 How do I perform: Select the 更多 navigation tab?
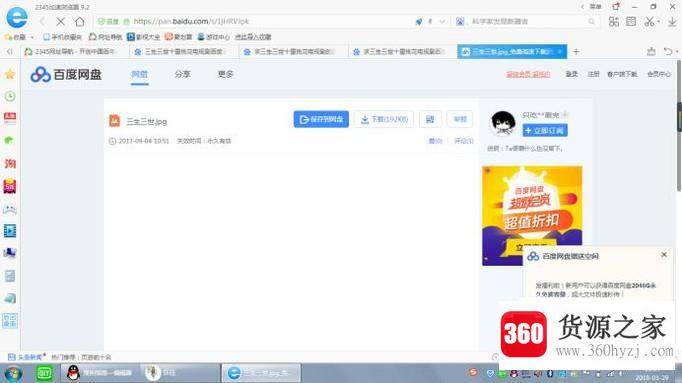pos(225,74)
